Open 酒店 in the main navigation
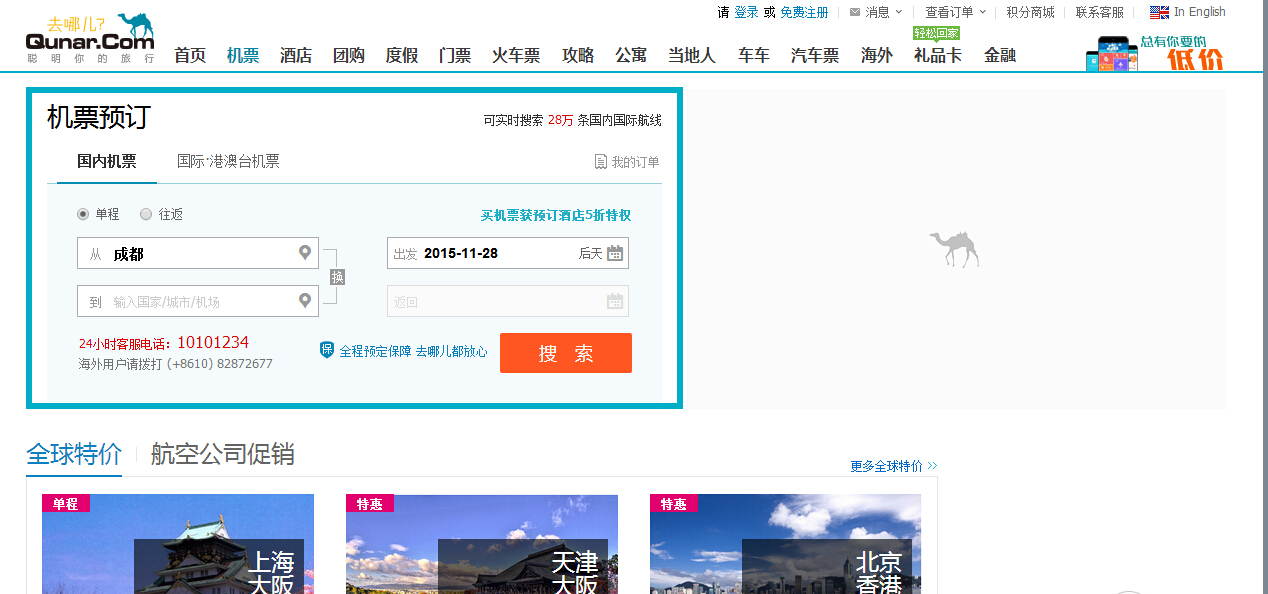The width and height of the screenshot is (1268, 594). [x=296, y=56]
